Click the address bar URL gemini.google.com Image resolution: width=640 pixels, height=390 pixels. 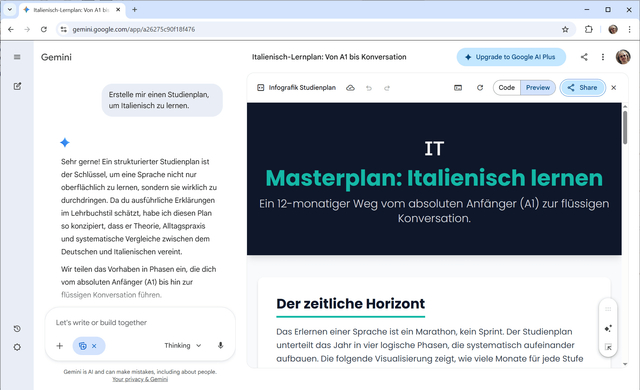(x=133, y=29)
